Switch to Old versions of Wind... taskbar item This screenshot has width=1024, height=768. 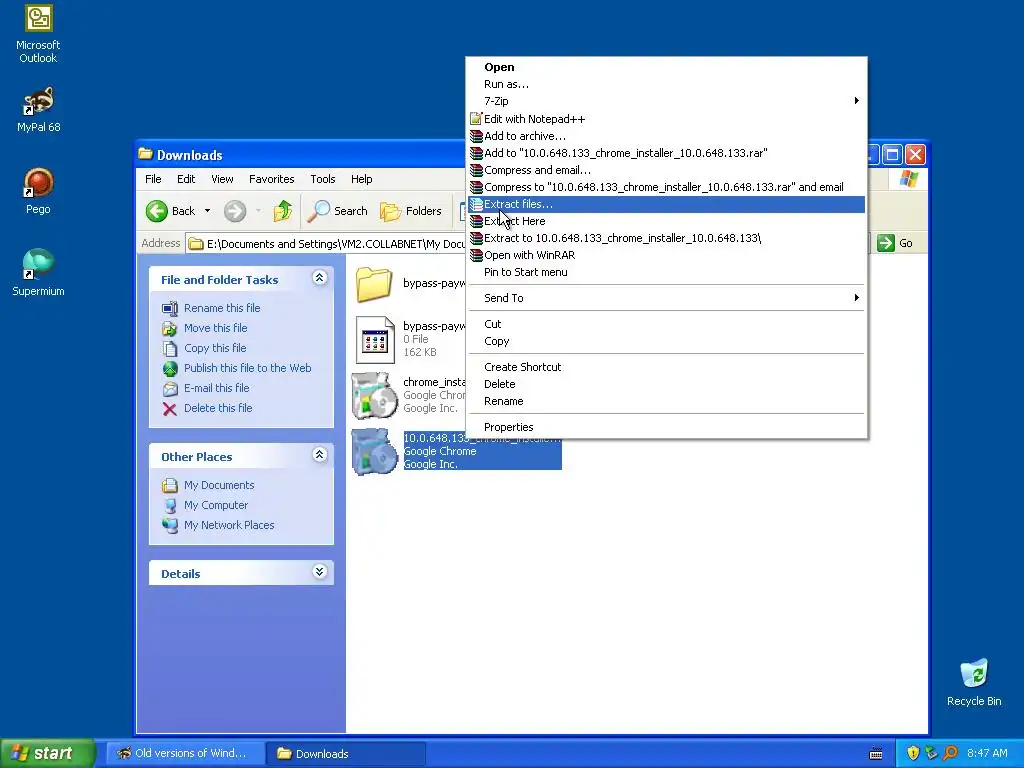point(186,753)
